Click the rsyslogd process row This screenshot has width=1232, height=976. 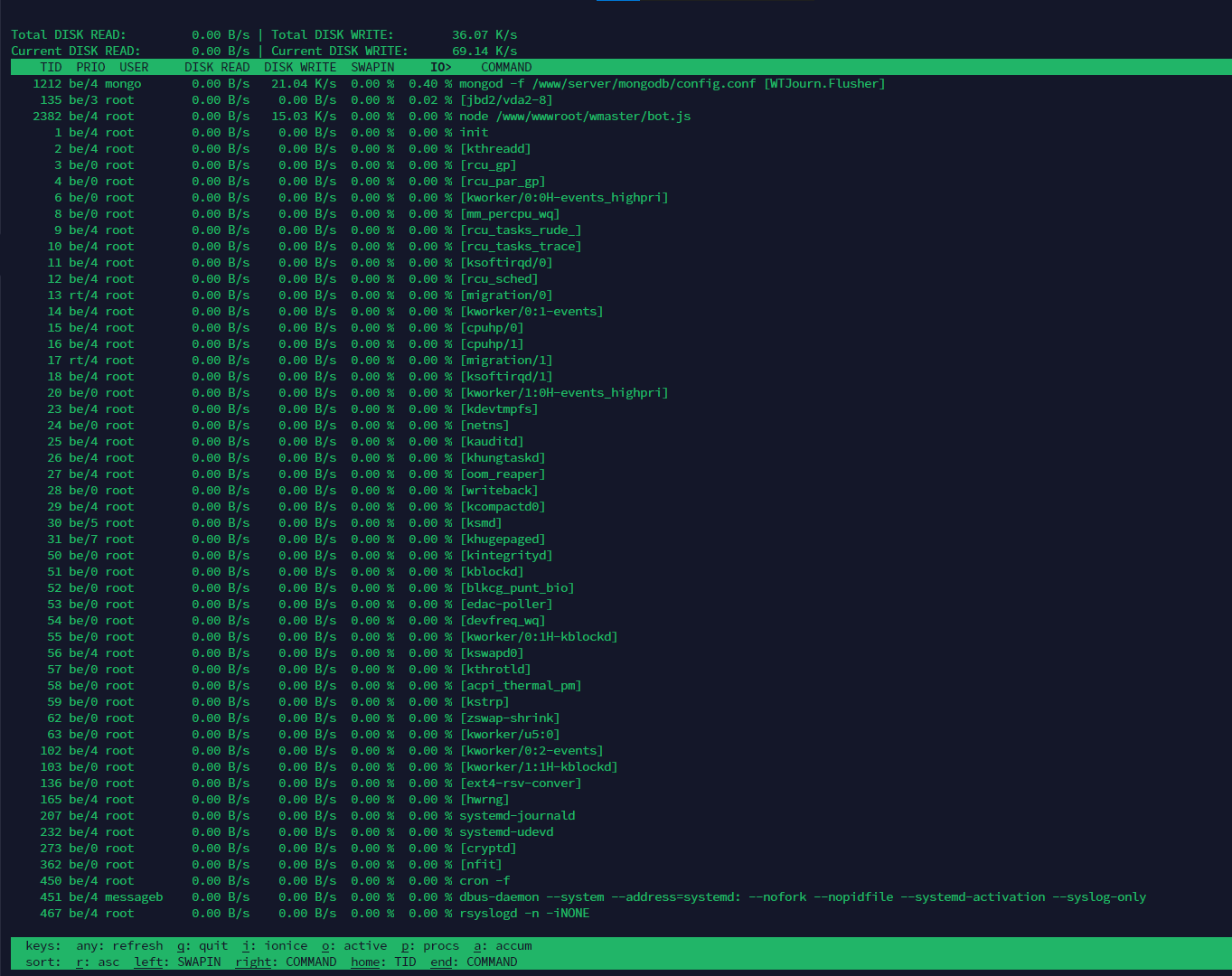tap(524, 913)
